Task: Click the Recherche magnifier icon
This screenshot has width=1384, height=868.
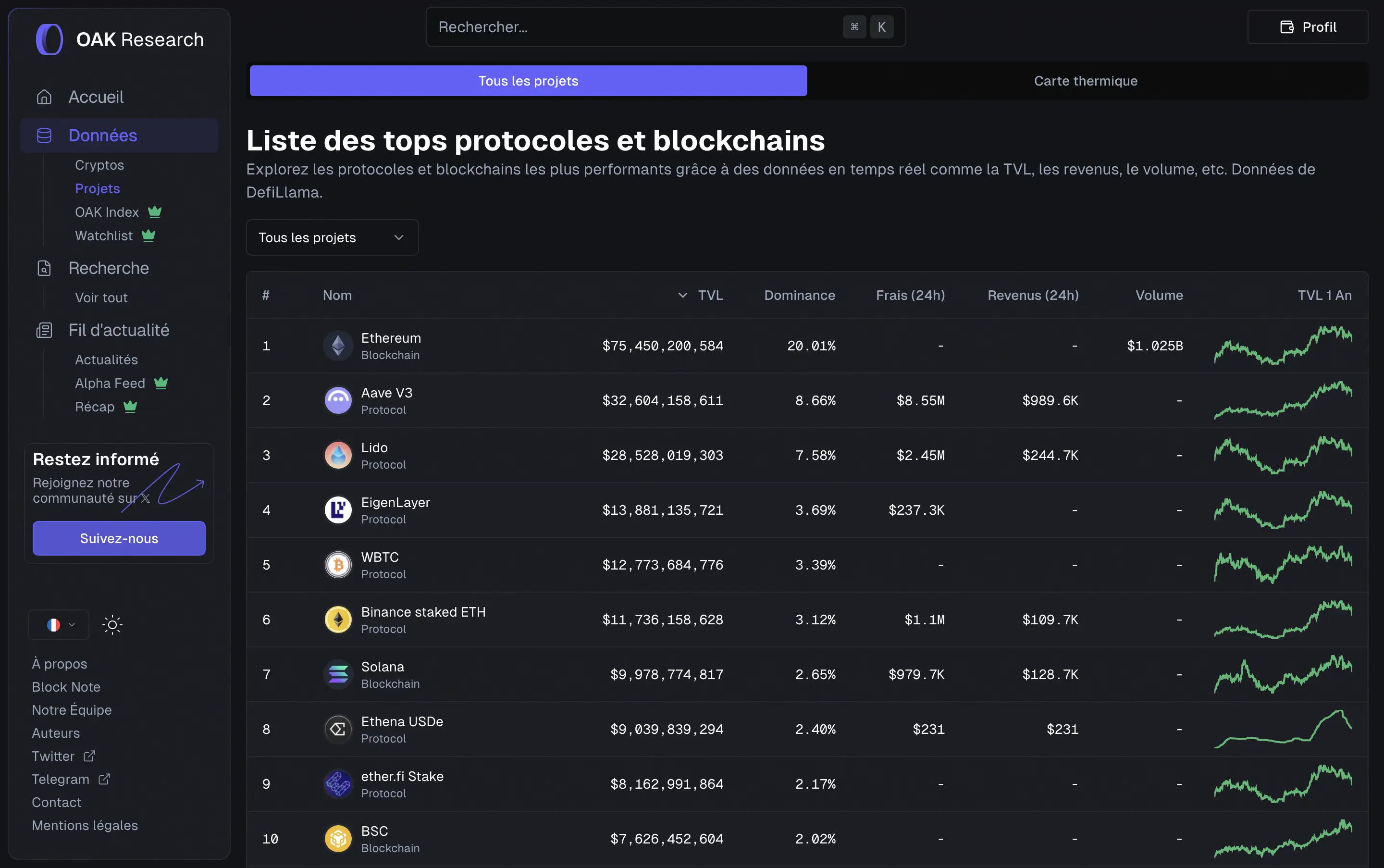Action: [44, 268]
